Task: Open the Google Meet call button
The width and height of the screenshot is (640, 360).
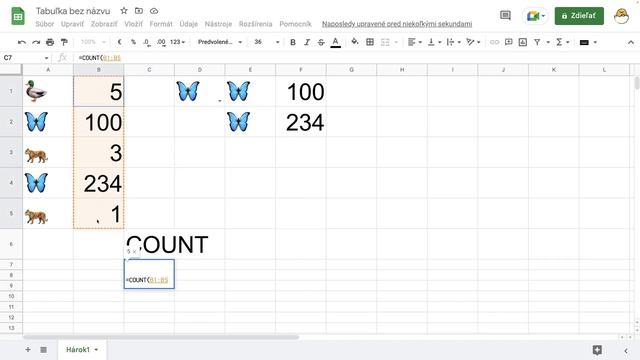Action: tap(535, 16)
